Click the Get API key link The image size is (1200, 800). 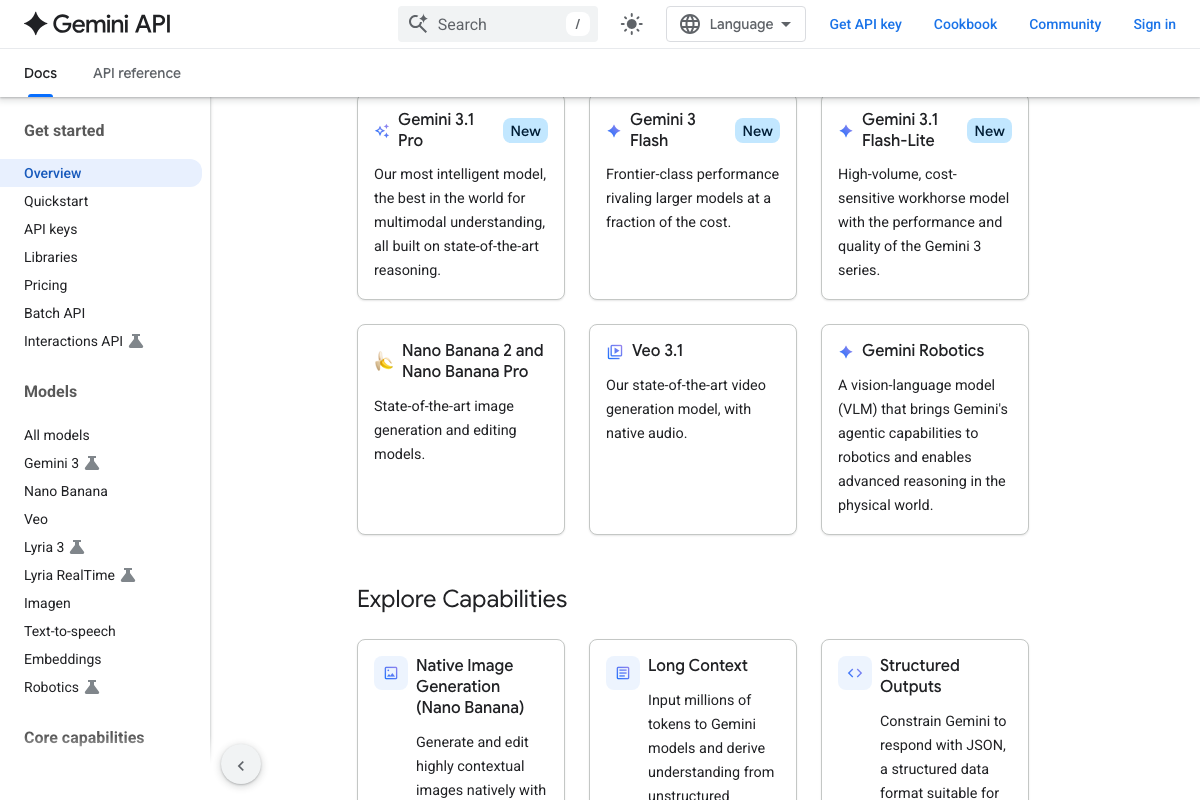865,24
